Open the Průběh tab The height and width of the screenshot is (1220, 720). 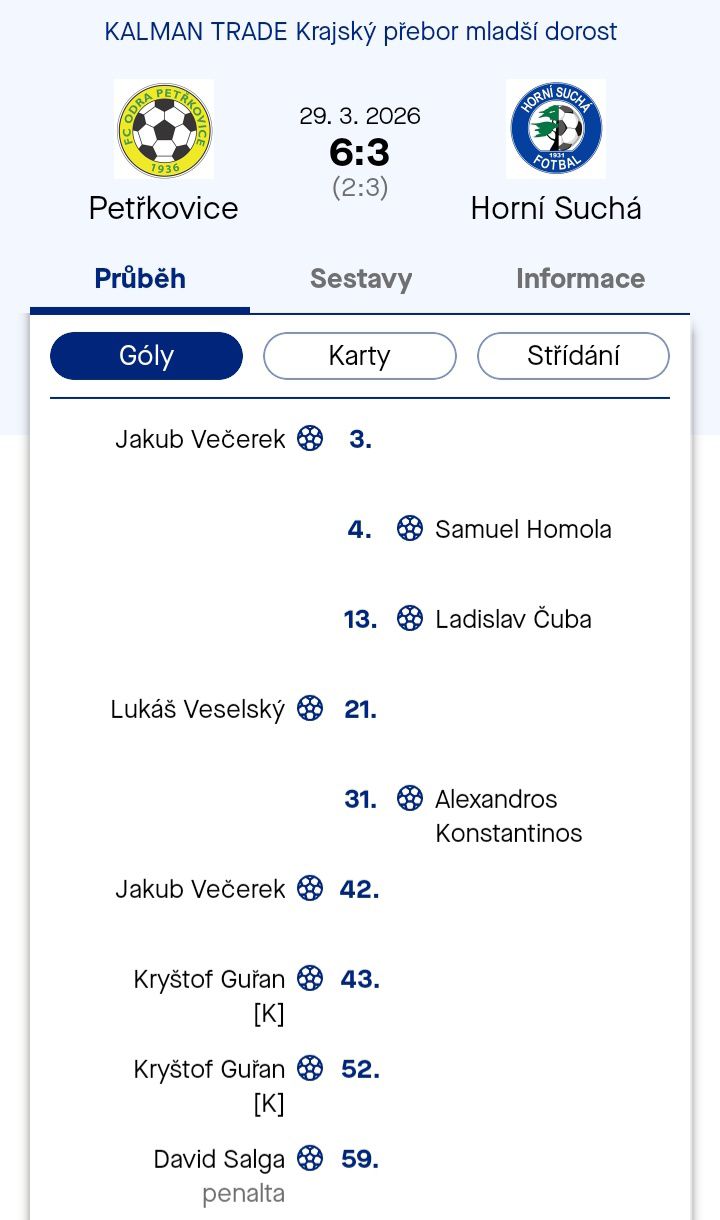pos(140,278)
